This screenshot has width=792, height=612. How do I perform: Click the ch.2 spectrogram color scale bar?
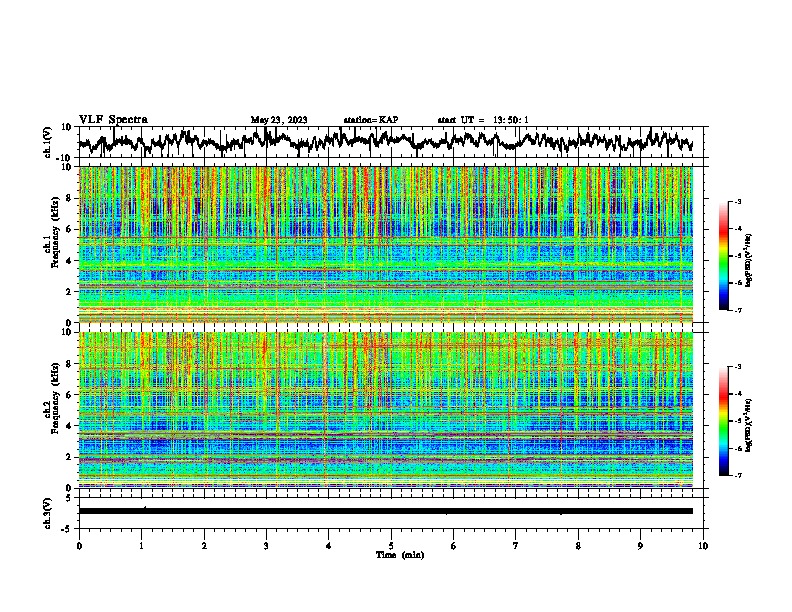[723, 421]
